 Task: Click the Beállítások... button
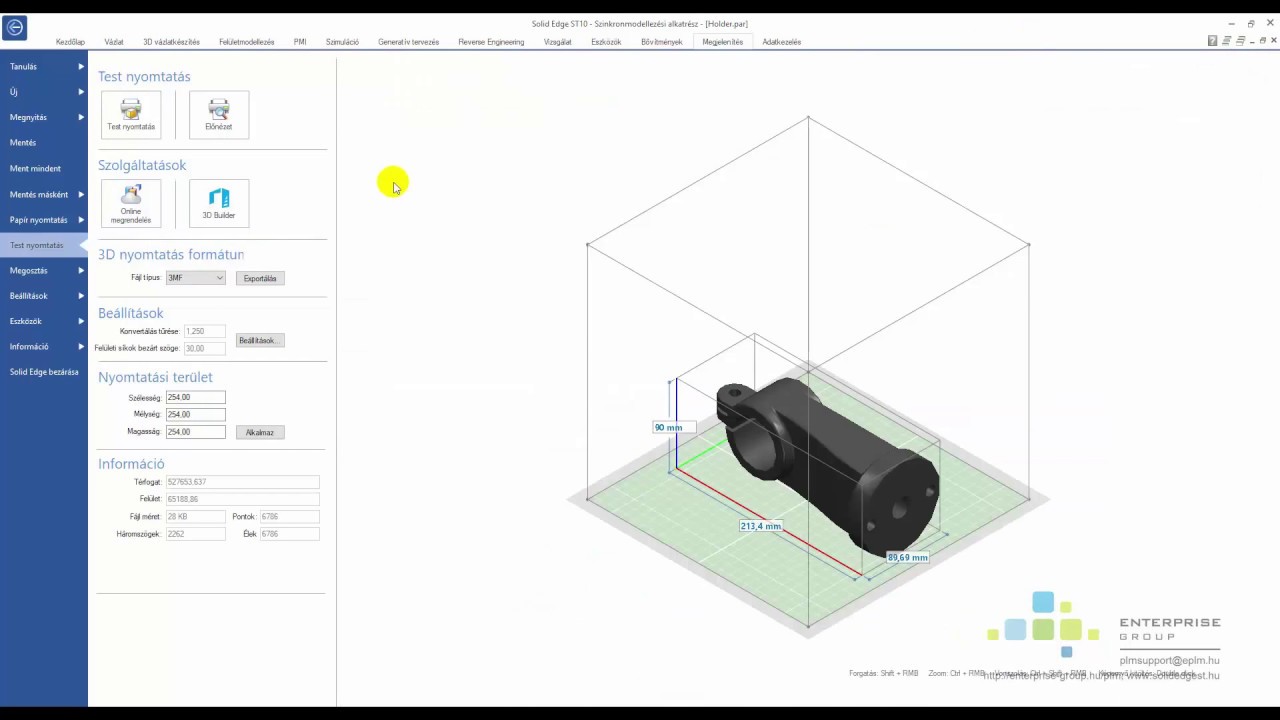pos(261,340)
